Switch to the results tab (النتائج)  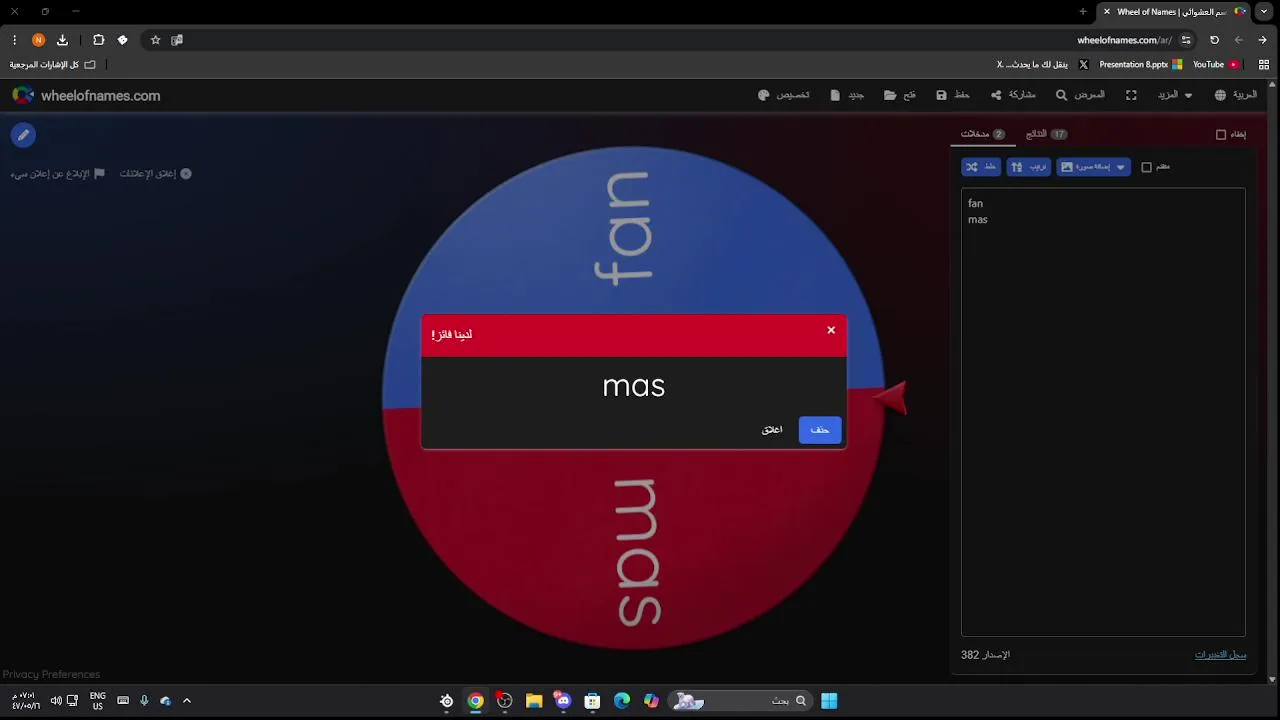pyautogui.click(x=1046, y=134)
